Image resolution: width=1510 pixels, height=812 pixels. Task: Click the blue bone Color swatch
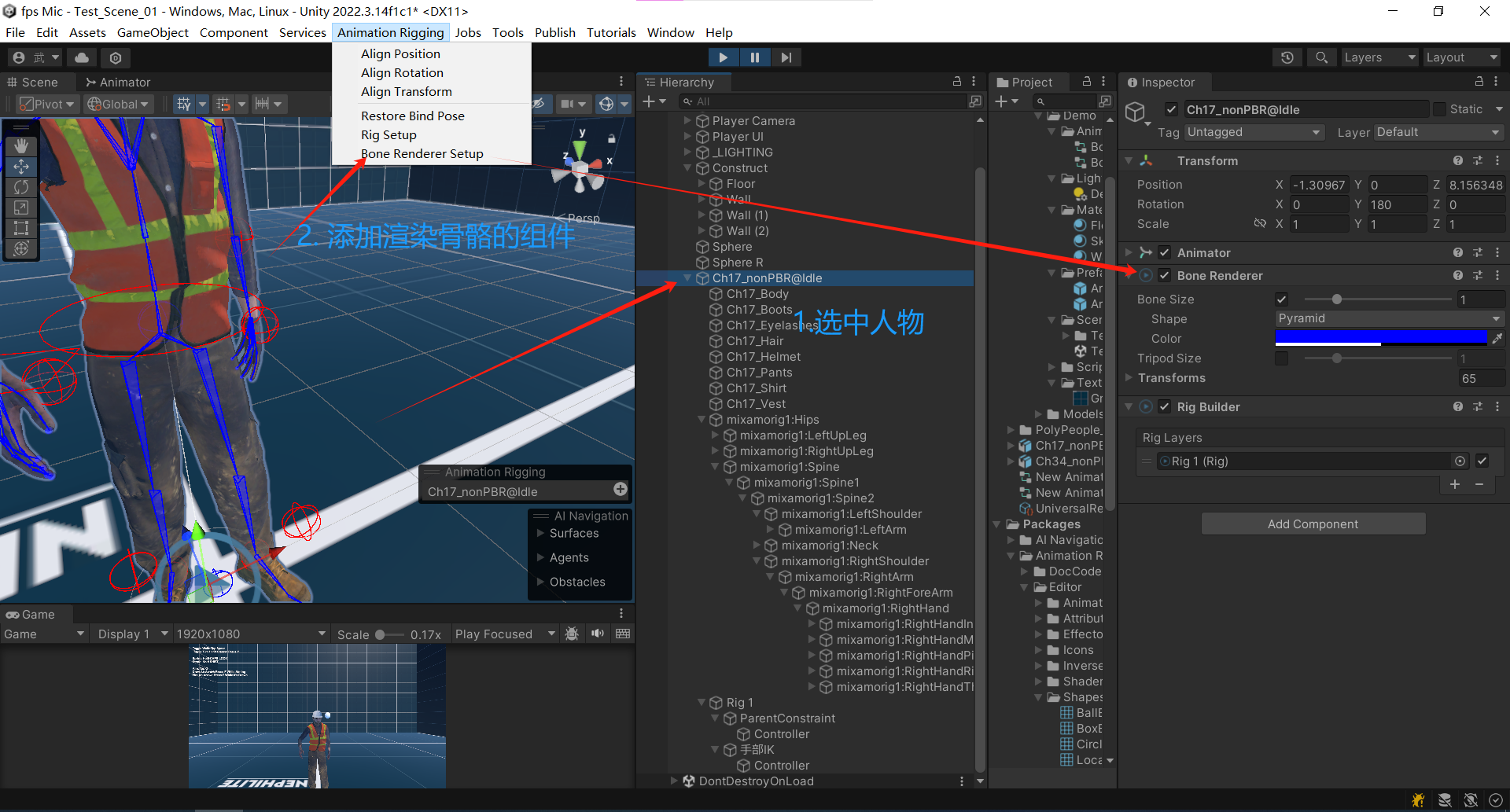tap(1381, 338)
